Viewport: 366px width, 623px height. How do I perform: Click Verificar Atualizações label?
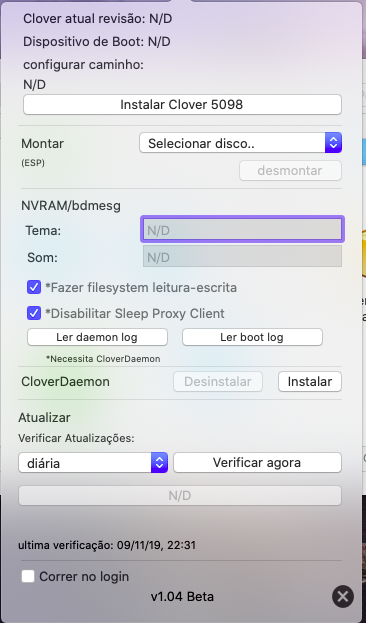coord(76,439)
